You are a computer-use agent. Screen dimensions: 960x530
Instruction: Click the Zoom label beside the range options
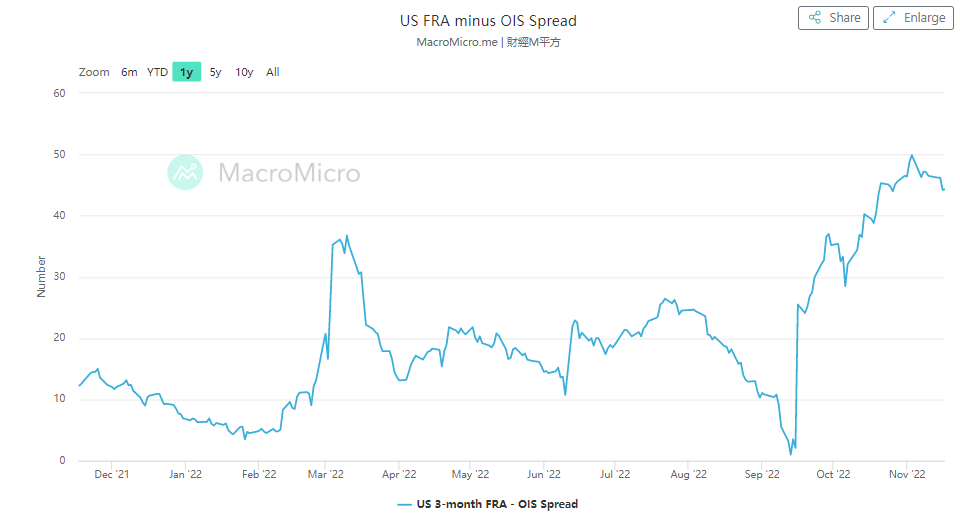(94, 72)
